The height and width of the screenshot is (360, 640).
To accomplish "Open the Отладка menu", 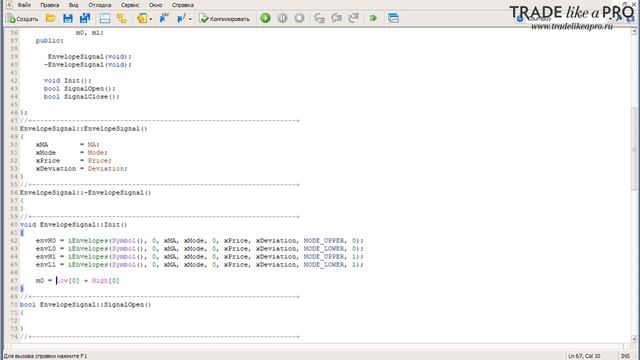I will click(x=100, y=5).
